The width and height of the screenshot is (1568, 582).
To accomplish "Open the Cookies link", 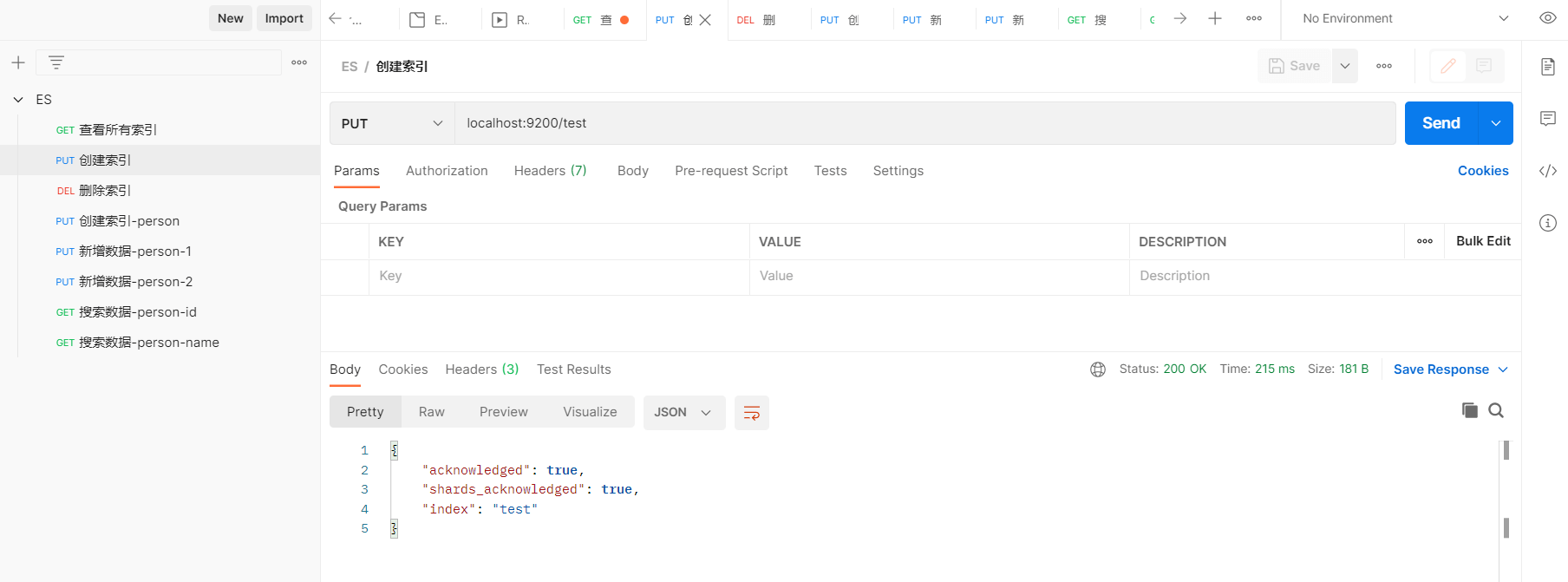I will pyautogui.click(x=1483, y=171).
